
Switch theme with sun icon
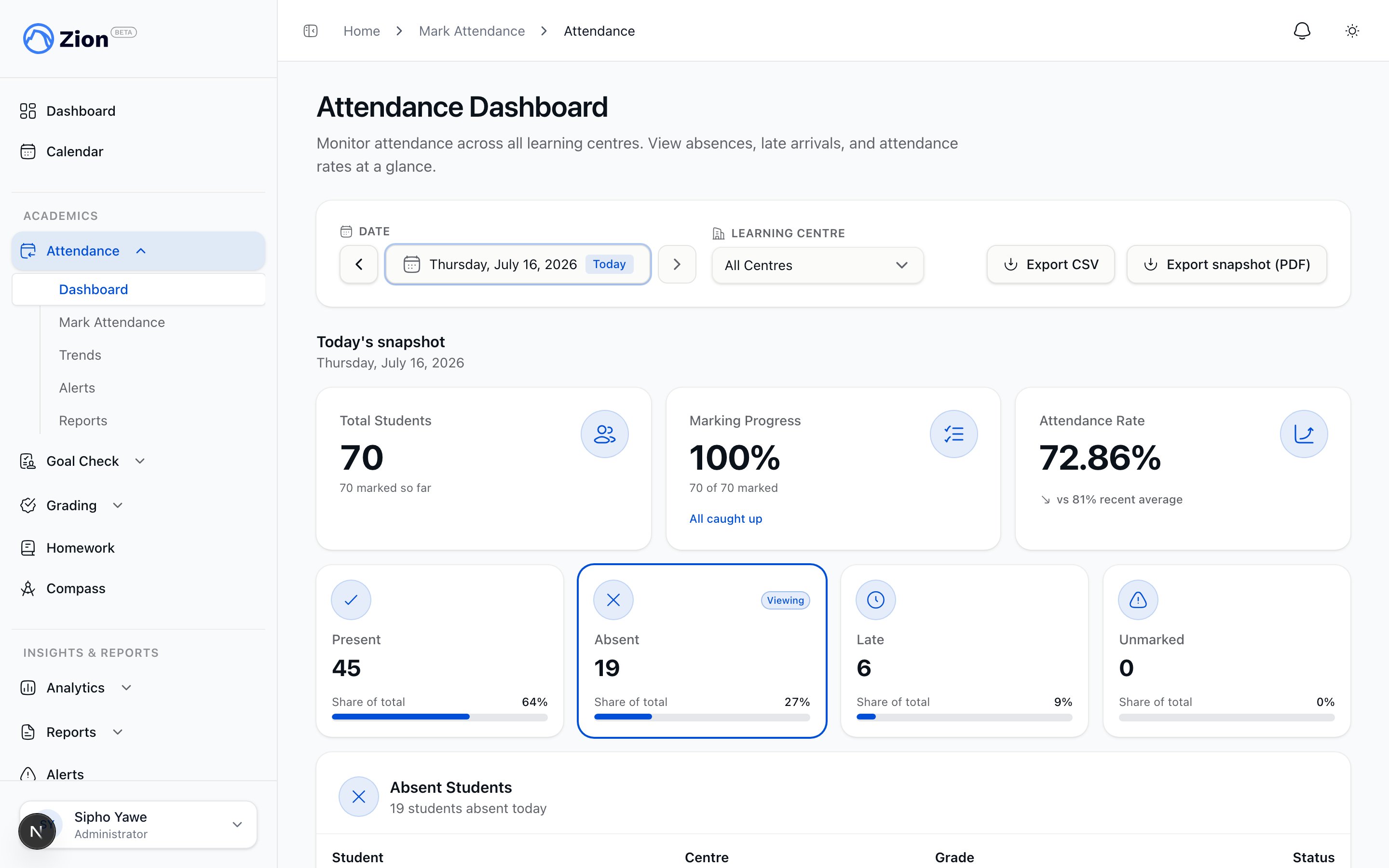[x=1352, y=31]
